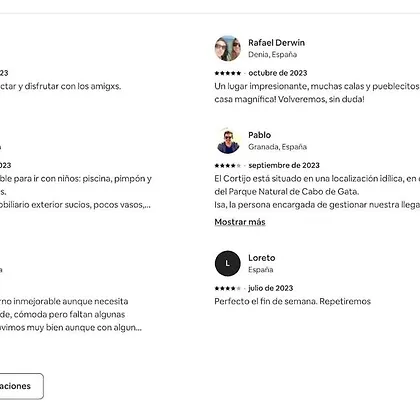420x420 pixels.
Task: Click the five-star rating on Rafael's review
Action: [228, 73]
